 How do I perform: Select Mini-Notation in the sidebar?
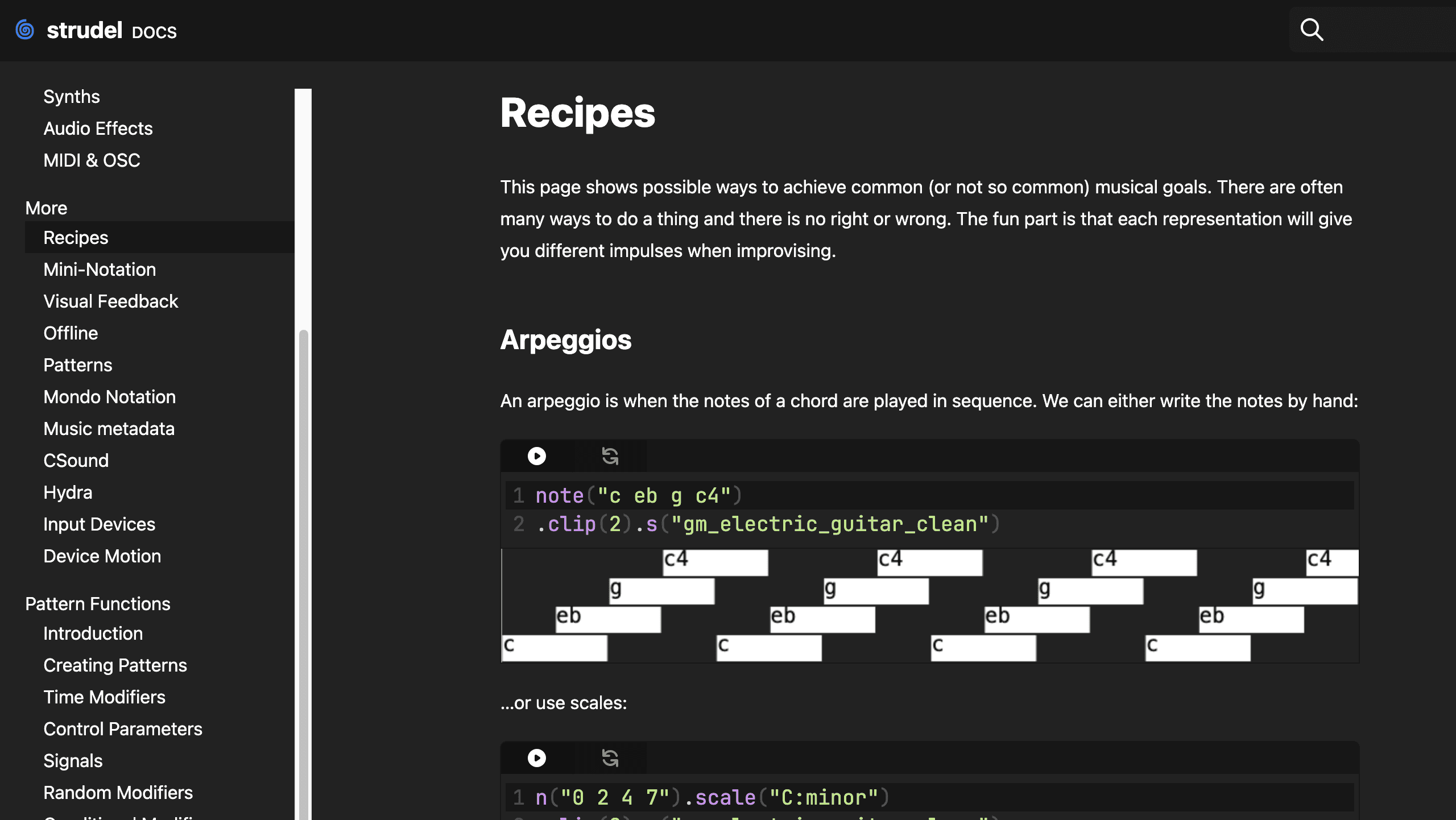(100, 269)
